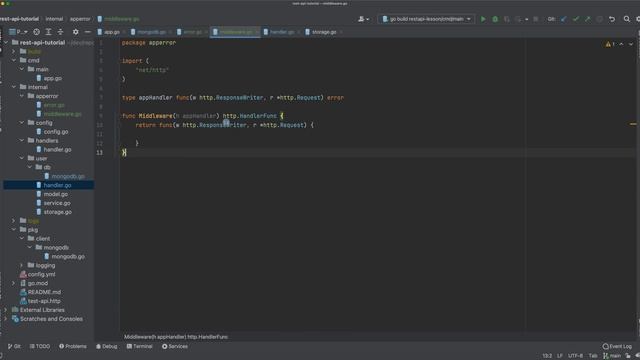This screenshot has height=360, width=640.
Task: Select opened file locator target icon
Action: (36, 32)
